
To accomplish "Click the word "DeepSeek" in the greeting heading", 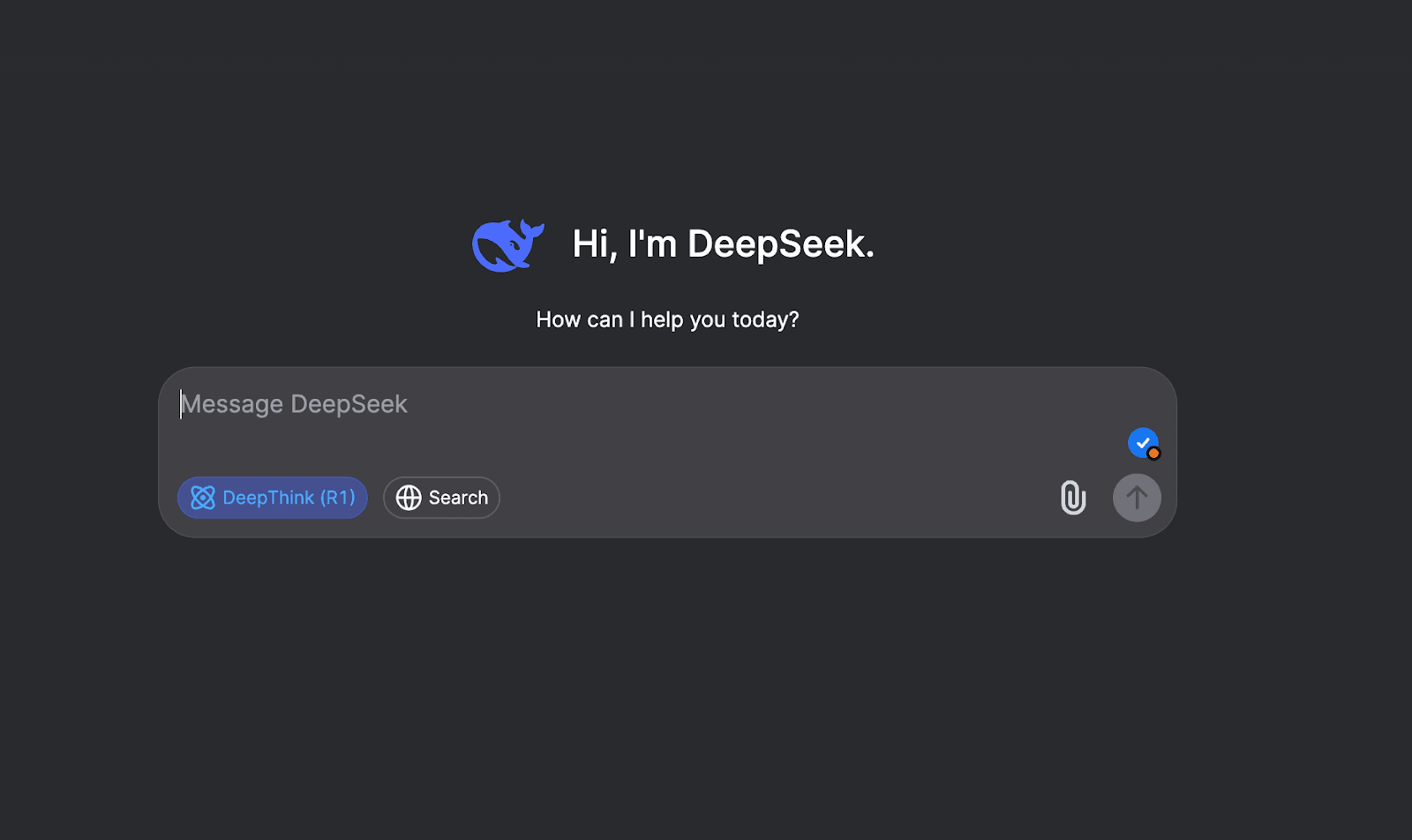I will (780, 244).
